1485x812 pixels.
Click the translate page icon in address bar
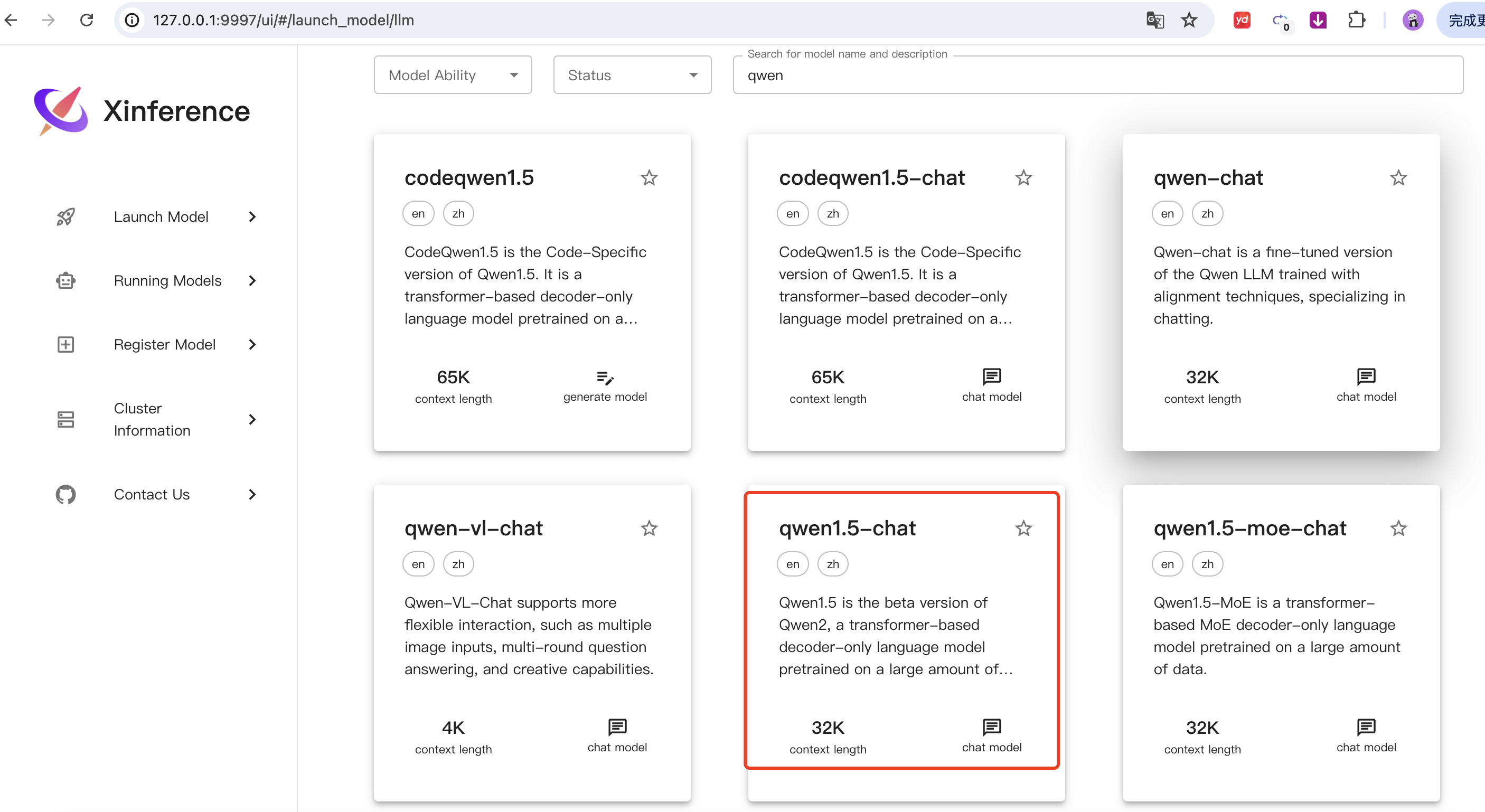point(1155,20)
